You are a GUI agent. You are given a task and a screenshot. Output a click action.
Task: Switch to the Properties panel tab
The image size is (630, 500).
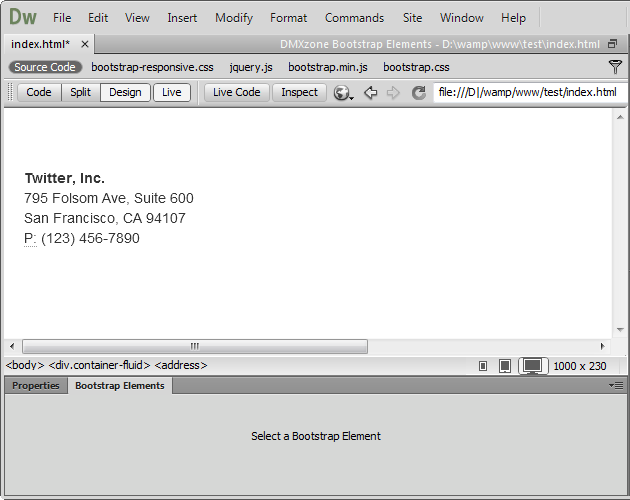(36, 385)
